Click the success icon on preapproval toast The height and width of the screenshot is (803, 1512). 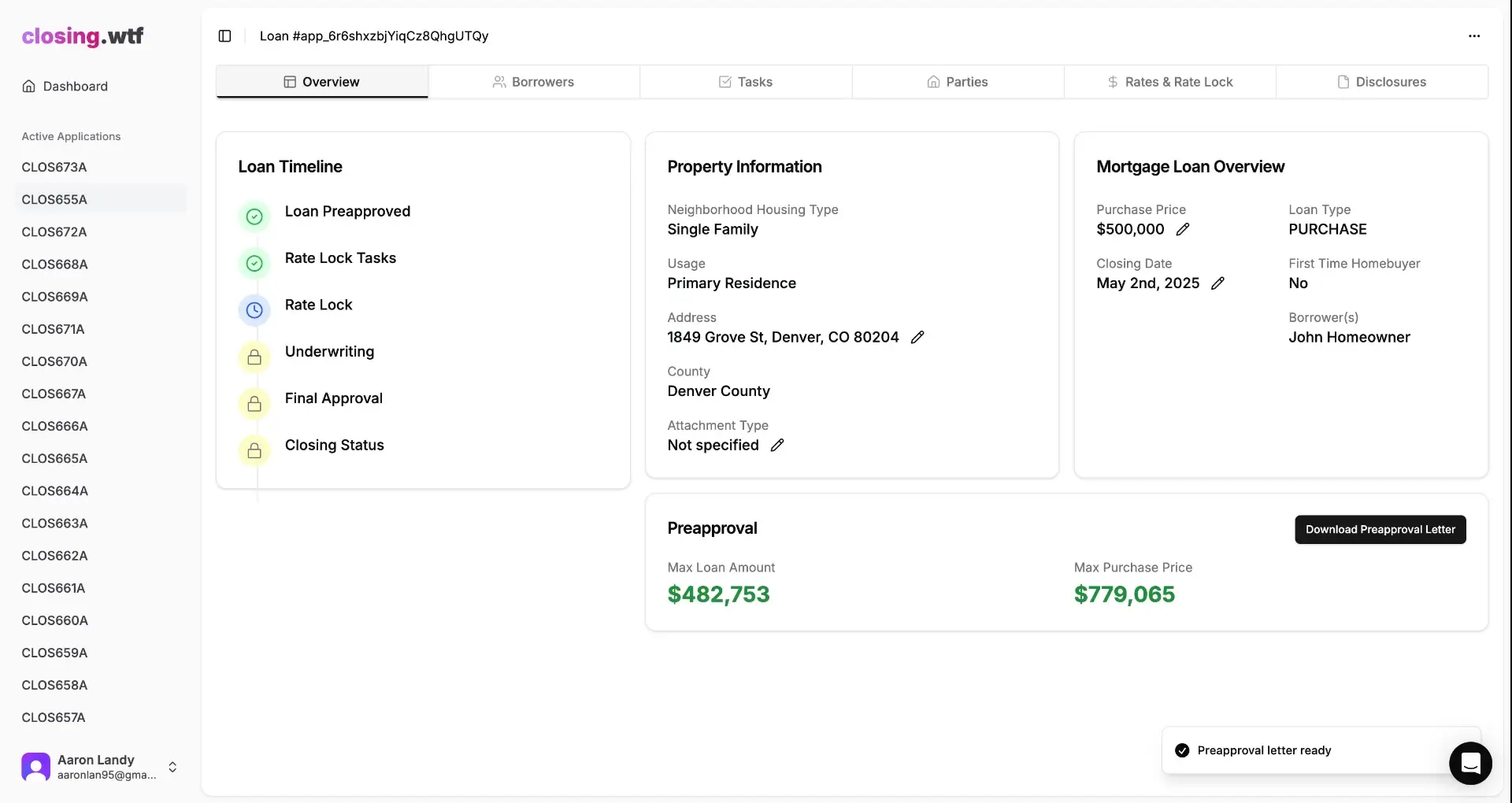pos(1182,750)
